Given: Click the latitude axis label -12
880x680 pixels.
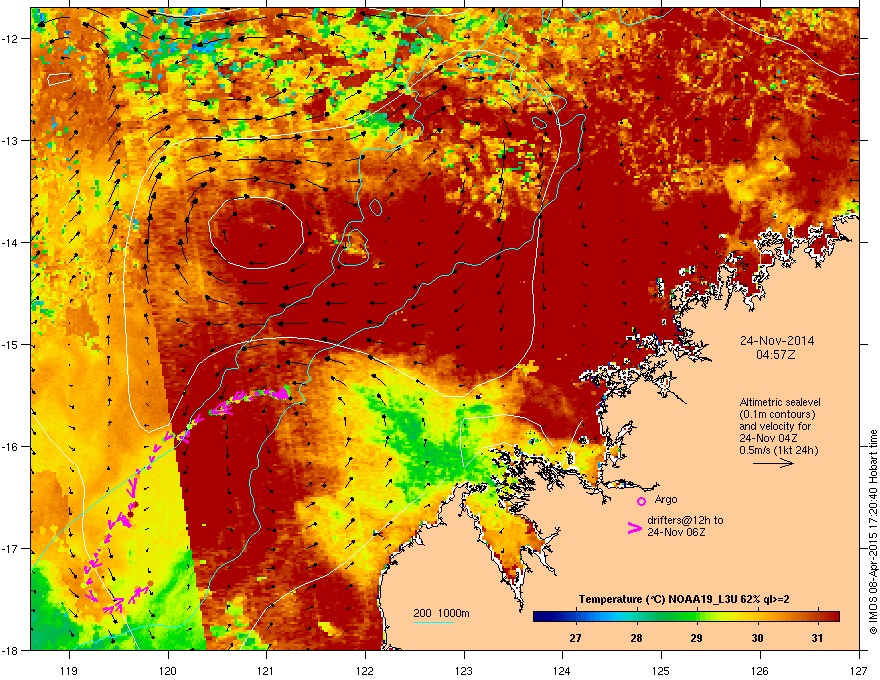Looking at the screenshot, I should pyautogui.click(x=10, y=38).
